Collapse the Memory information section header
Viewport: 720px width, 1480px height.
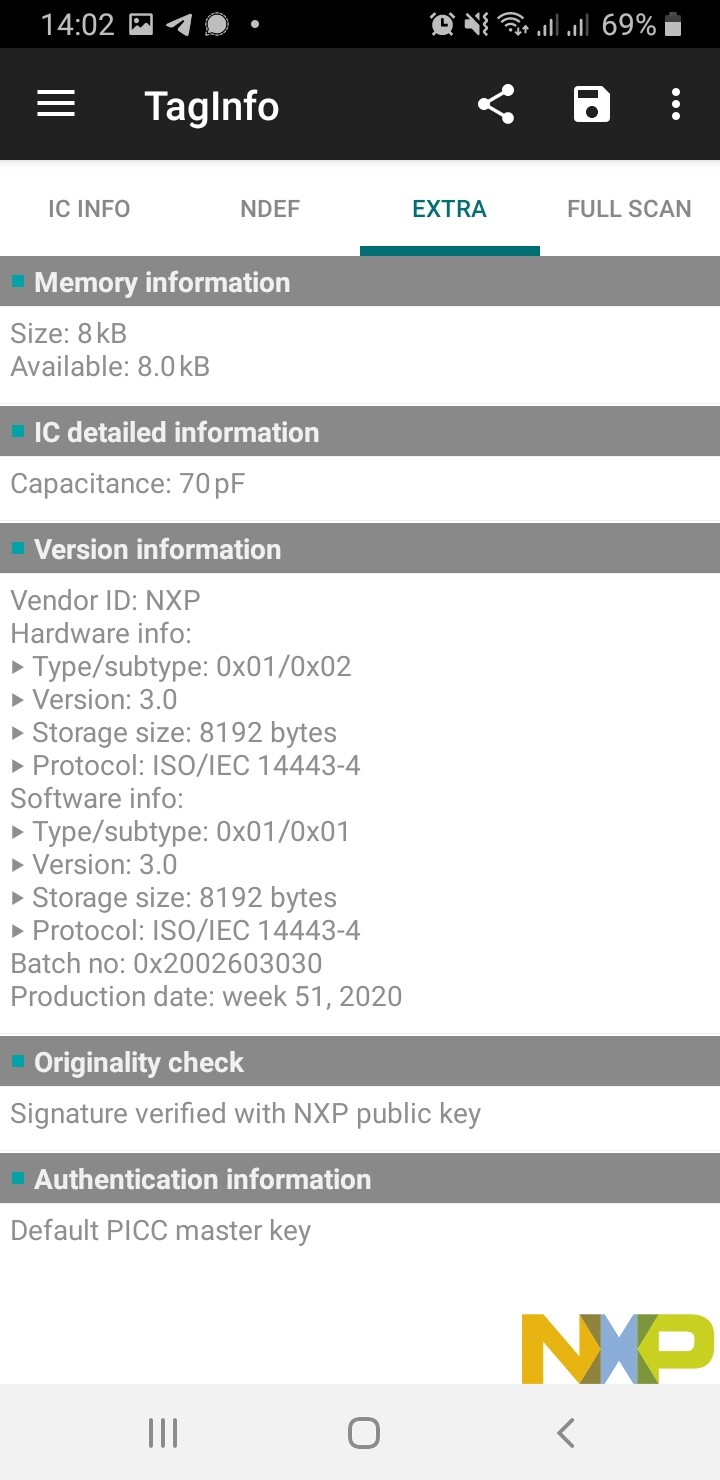(360, 282)
